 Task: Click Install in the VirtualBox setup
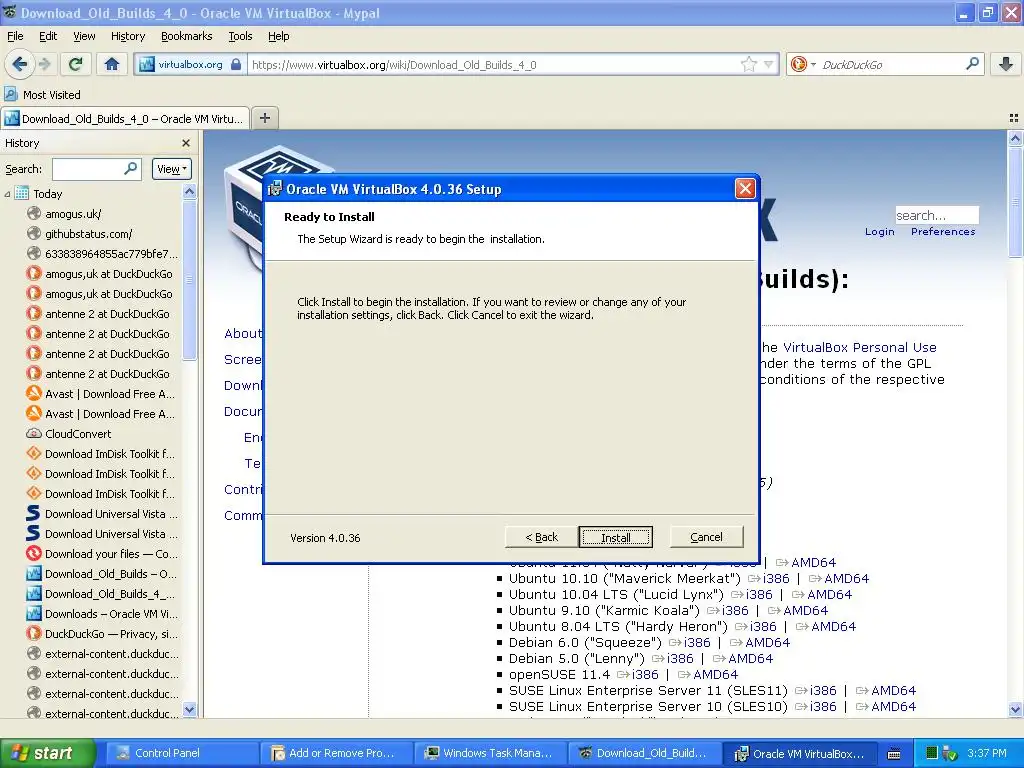pyautogui.click(x=615, y=537)
